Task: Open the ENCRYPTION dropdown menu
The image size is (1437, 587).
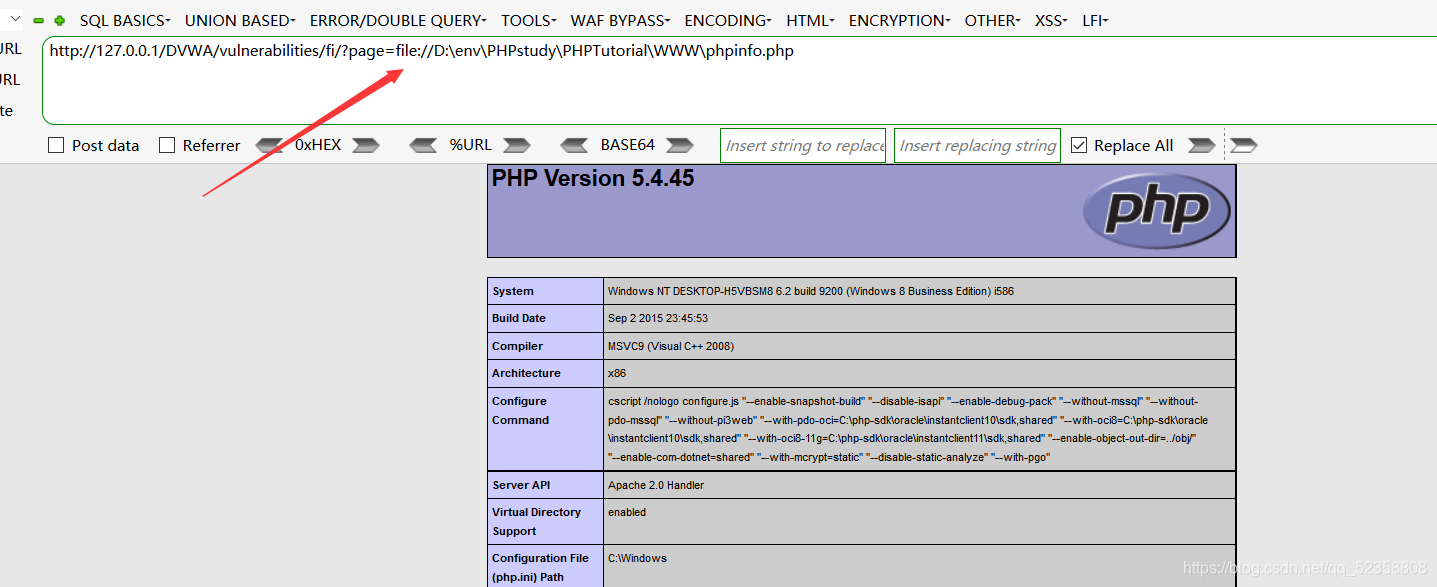Action: click(900, 20)
